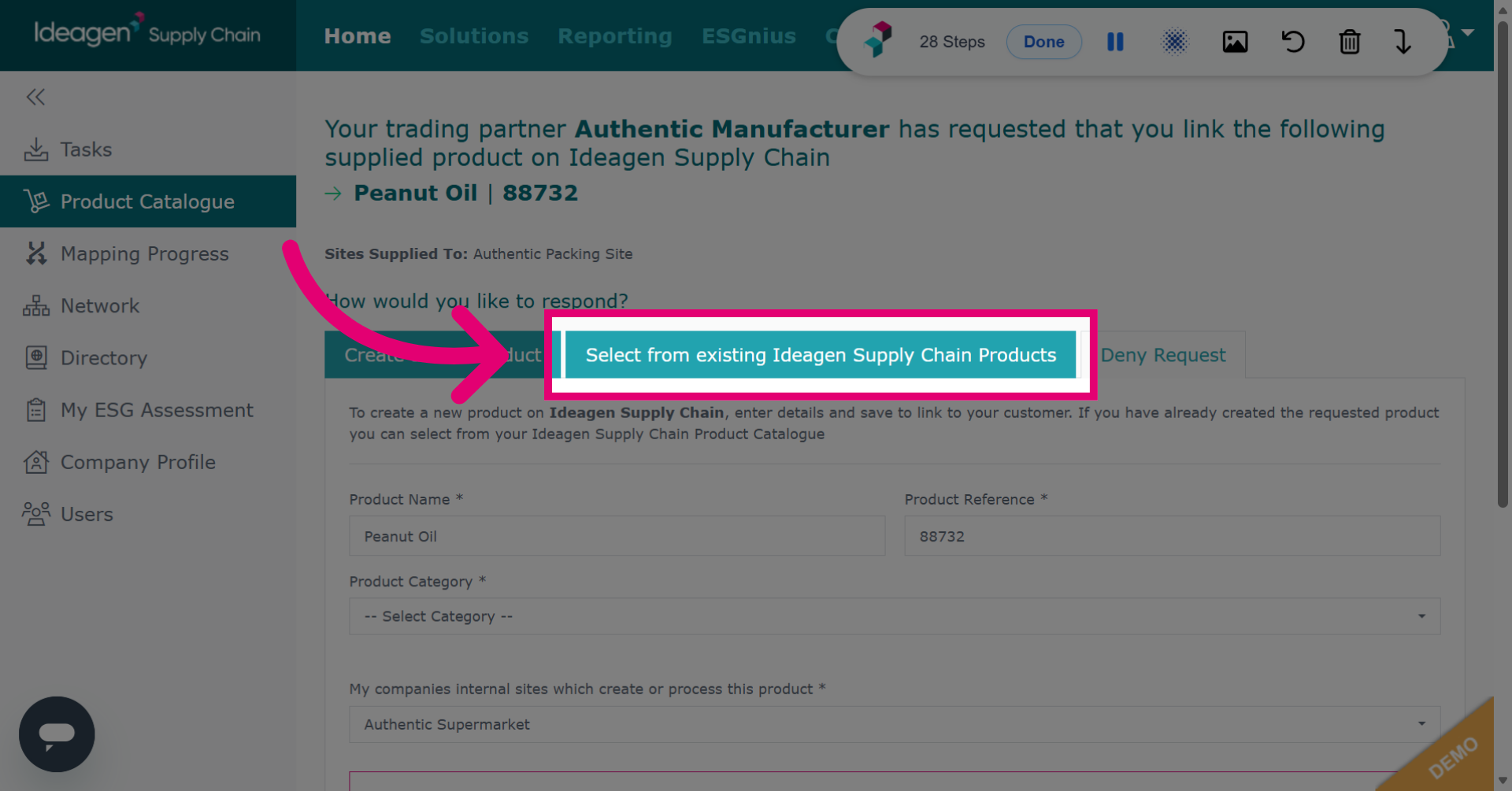
Task: Click Ideagen Supply Chain logo
Action: [147, 32]
